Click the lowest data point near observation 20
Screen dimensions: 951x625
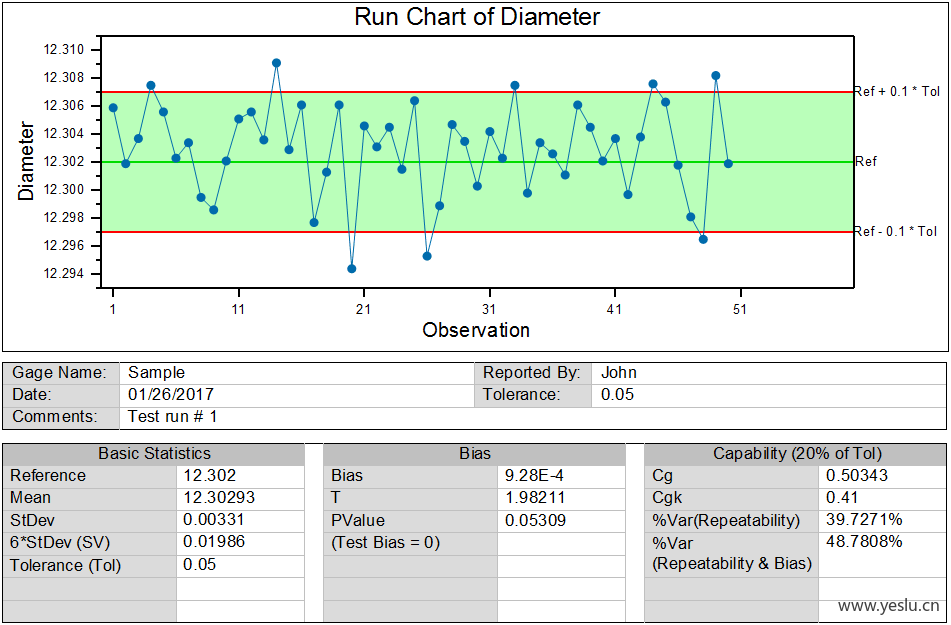tap(352, 269)
